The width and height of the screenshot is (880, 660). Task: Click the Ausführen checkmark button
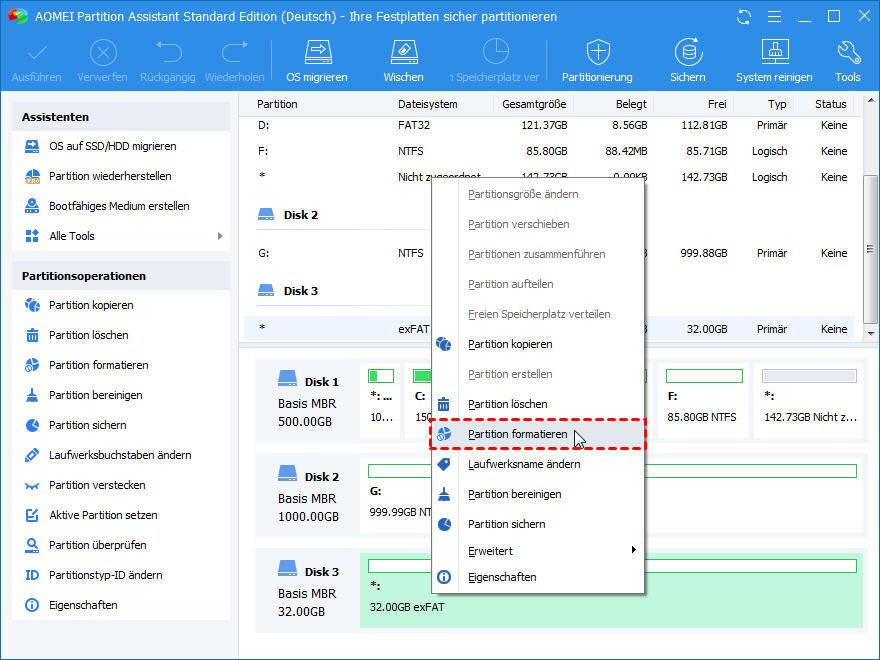36,61
